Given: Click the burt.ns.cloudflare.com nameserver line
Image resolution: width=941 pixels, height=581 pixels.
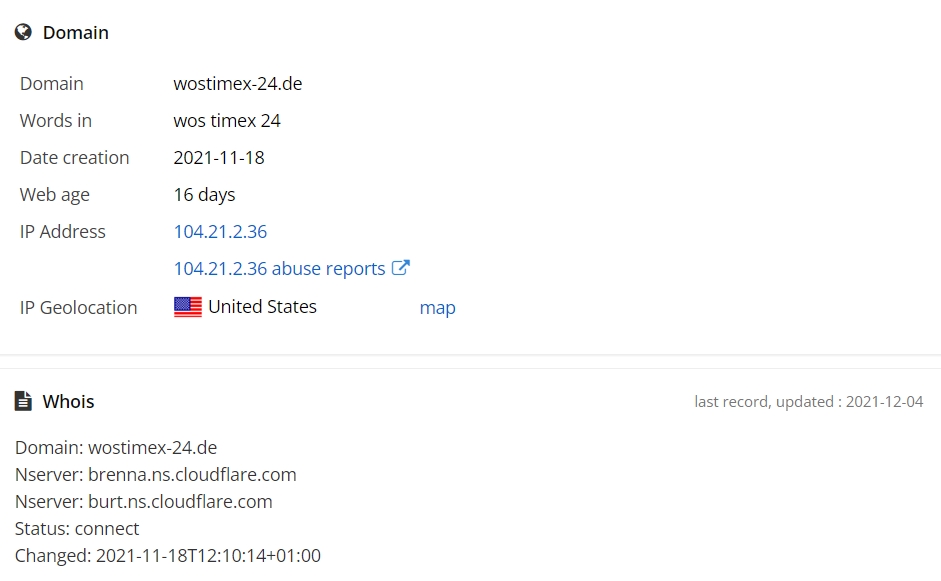Looking at the screenshot, I should 143,501.
